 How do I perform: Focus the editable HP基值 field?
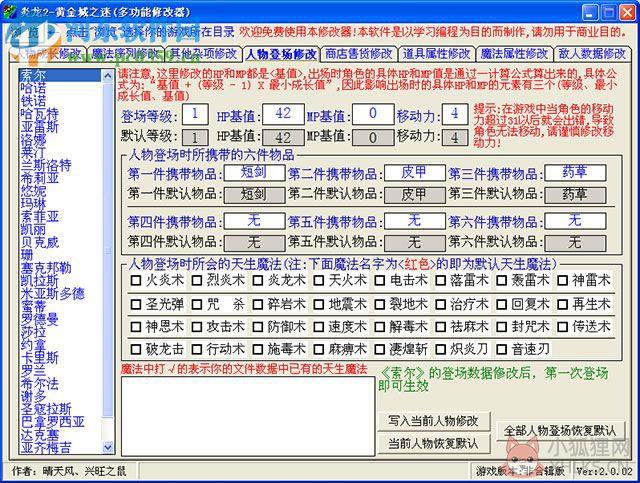click(283, 114)
